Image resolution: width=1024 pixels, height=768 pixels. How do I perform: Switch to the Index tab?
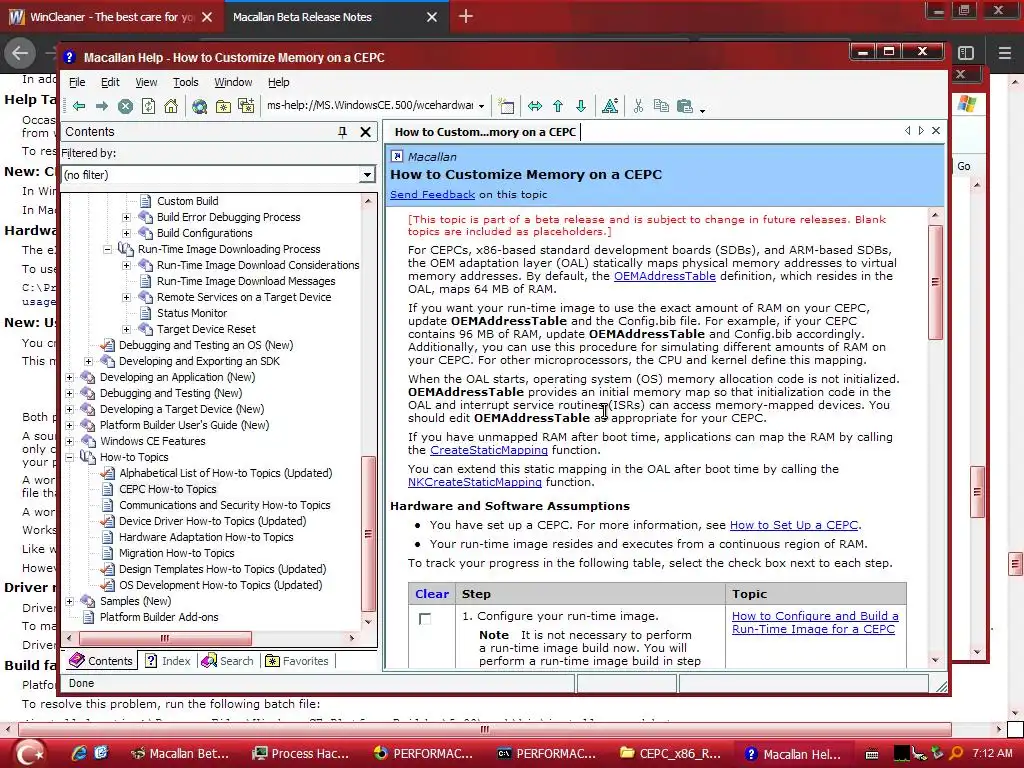[168, 661]
